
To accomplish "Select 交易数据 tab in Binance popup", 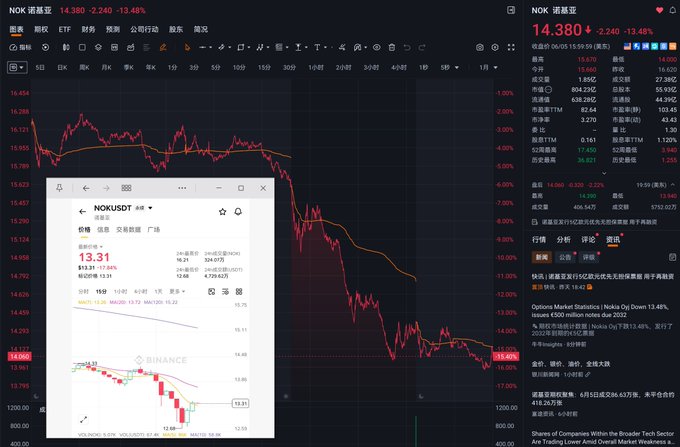I will [x=128, y=229].
